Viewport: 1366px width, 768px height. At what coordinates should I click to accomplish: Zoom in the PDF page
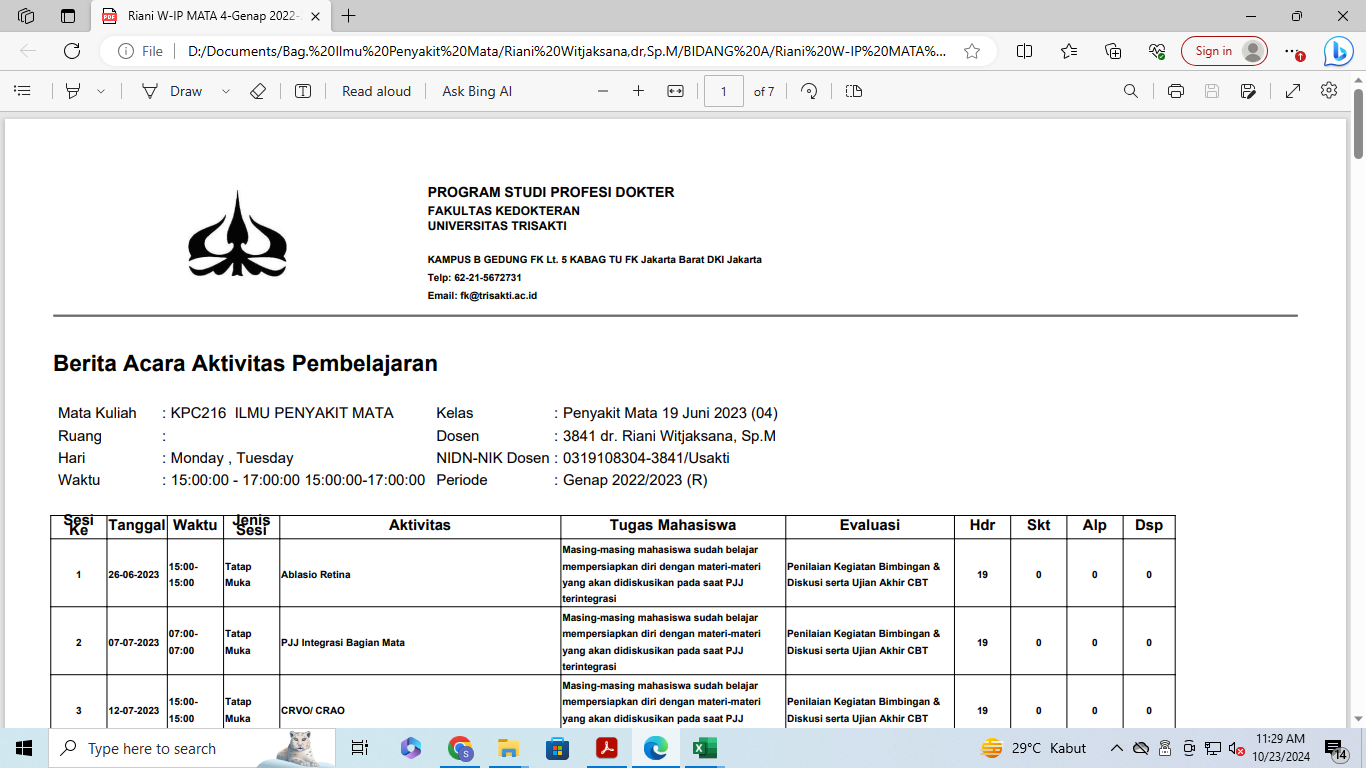pyautogui.click(x=639, y=91)
